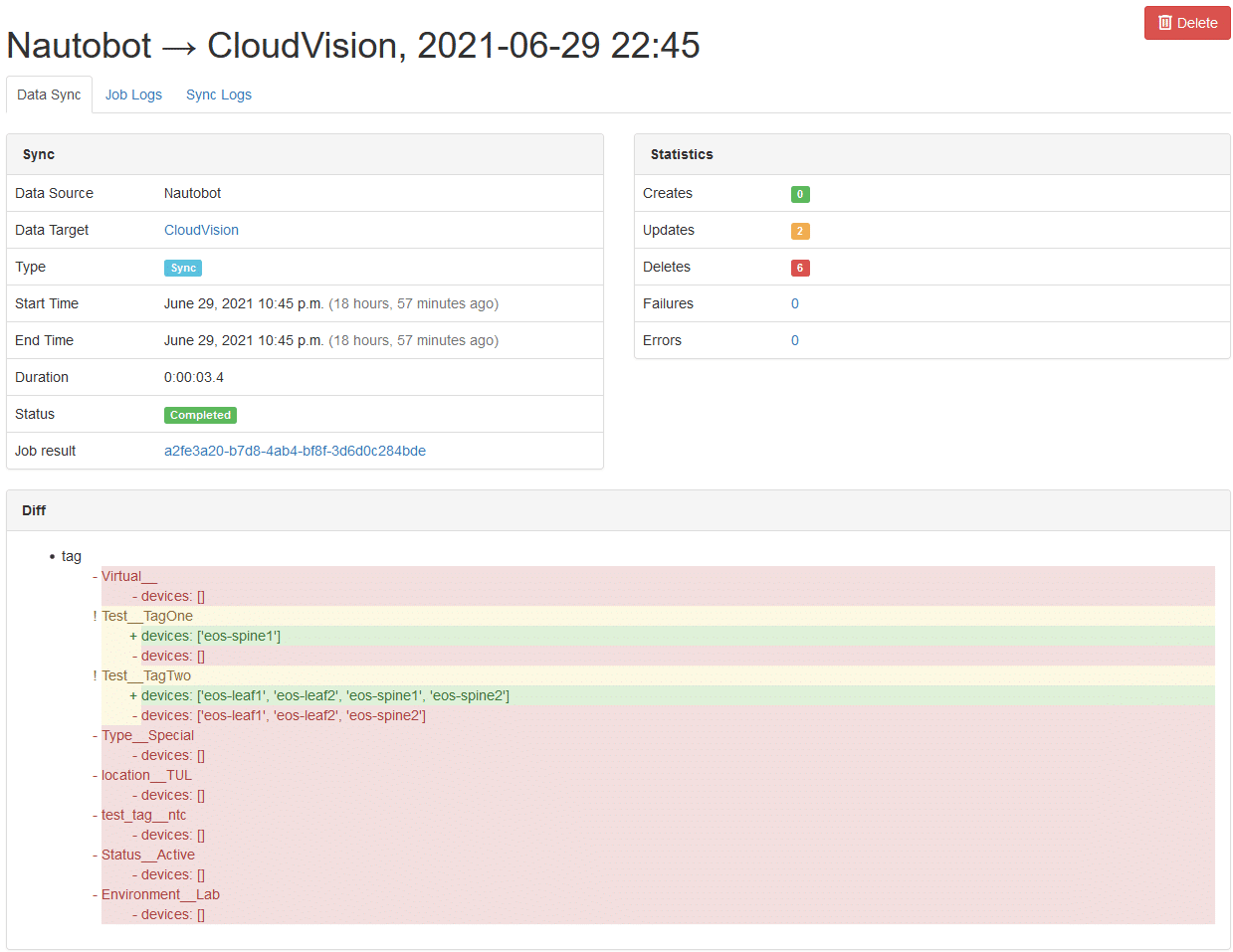1233x952 pixels.
Task: Click the Updates count badge
Action: pyautogui.click(x=800, y=231)
